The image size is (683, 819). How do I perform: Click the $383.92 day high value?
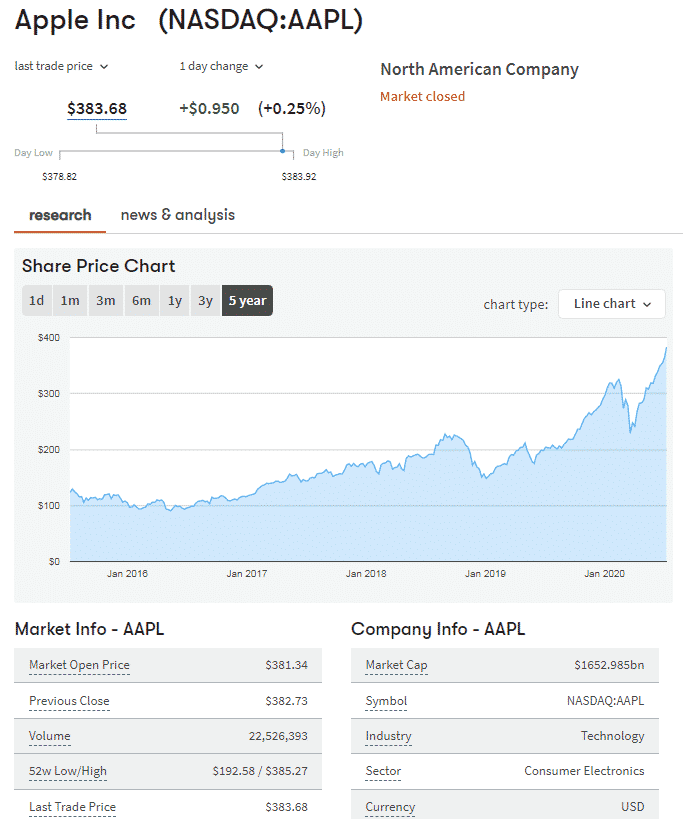click(299, 177)
